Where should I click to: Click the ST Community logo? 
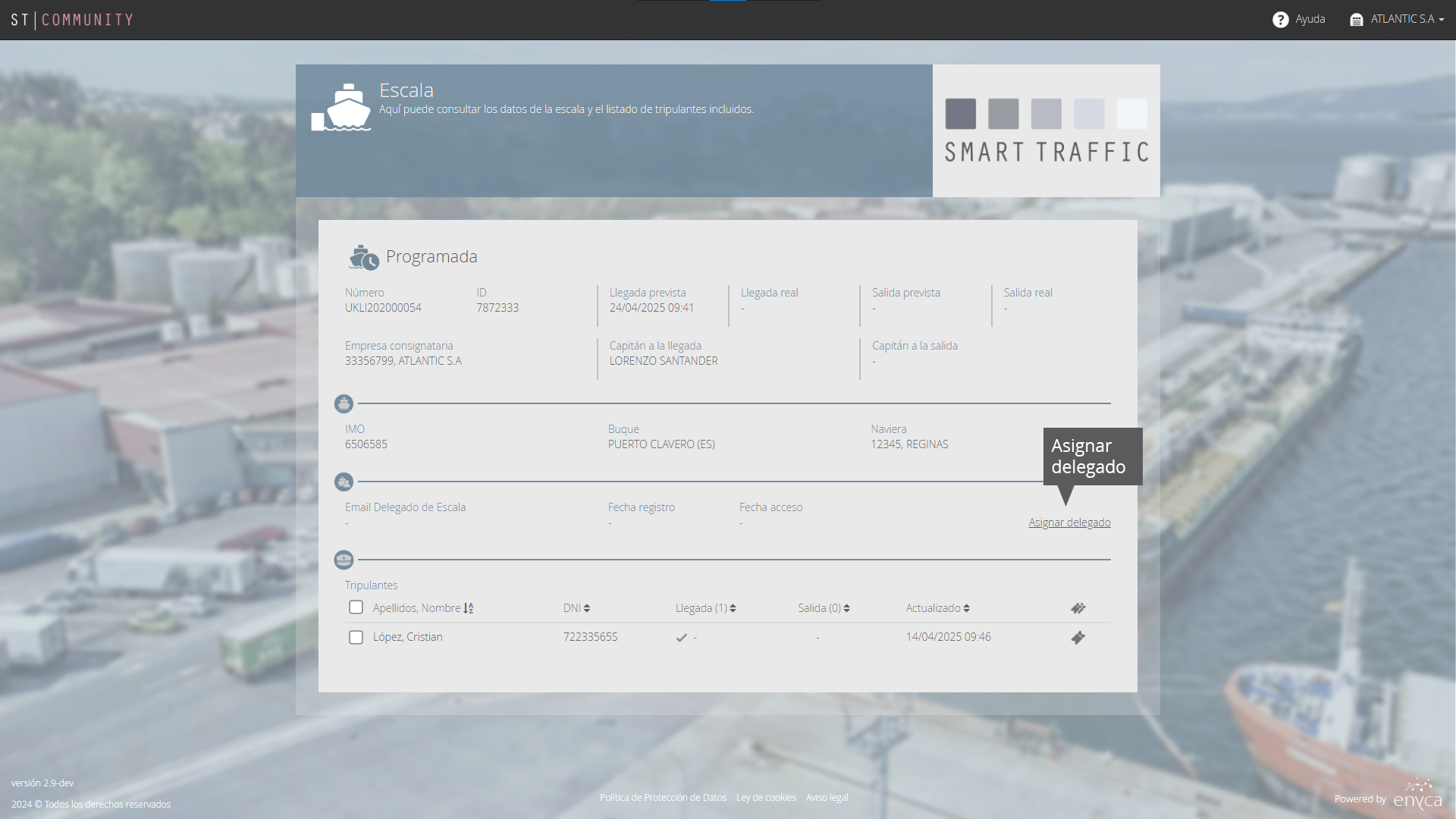[72, 20]
